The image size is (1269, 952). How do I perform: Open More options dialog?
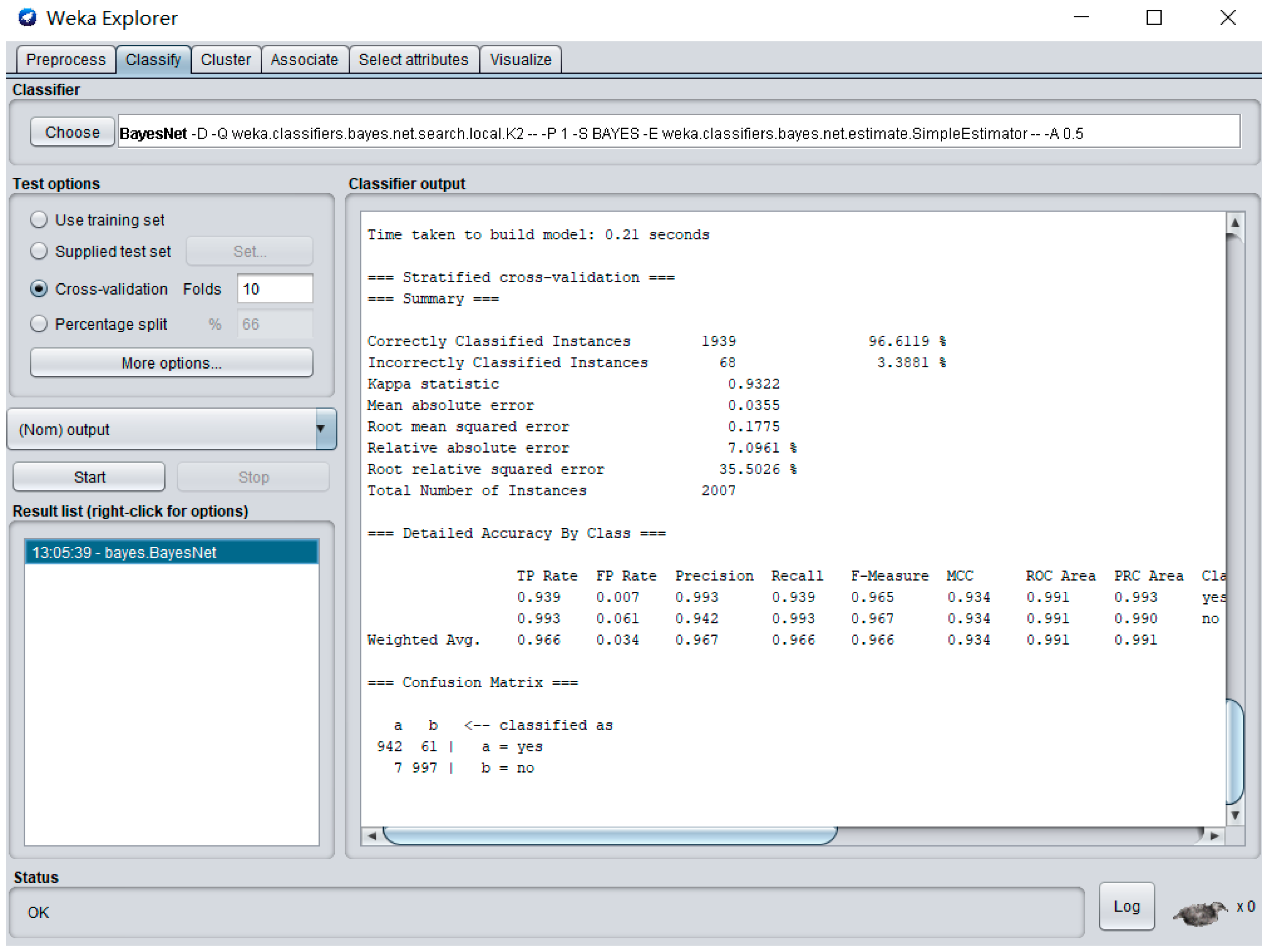pos(171,363)
